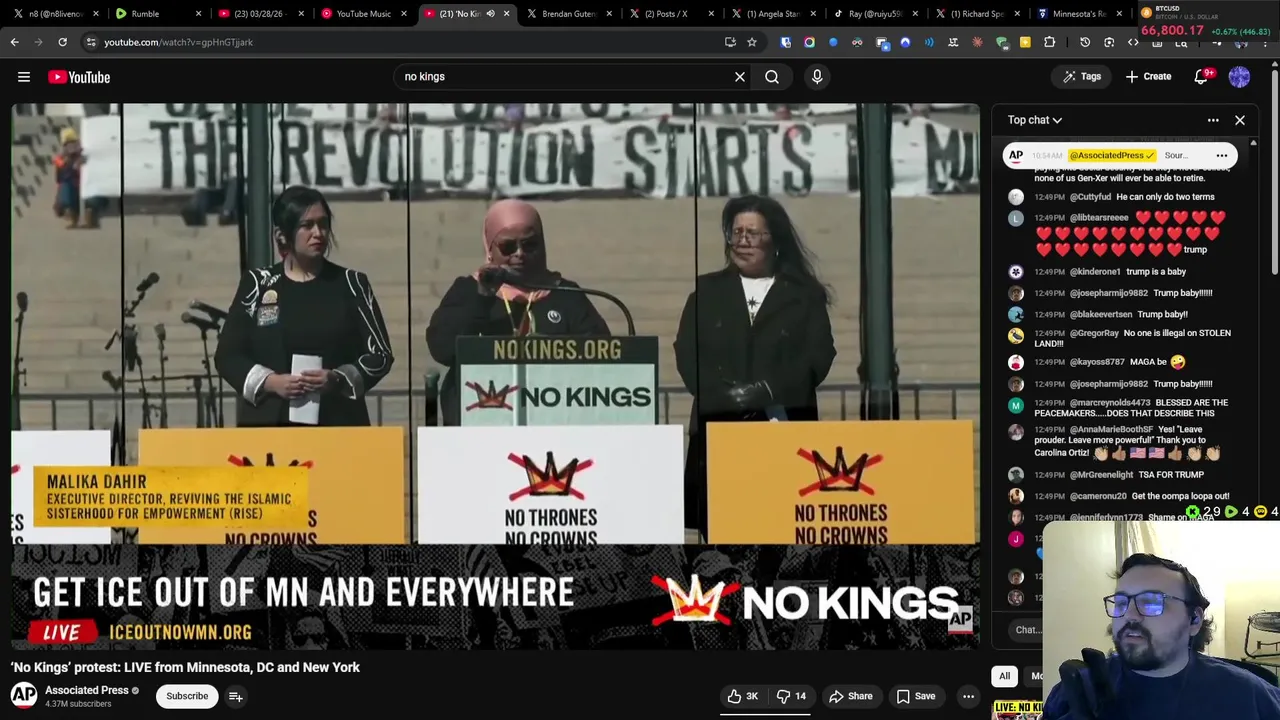The height and width of the screenshot is (720, 1280).
Task: Switch to the '(2) Posts / X' tab
Action: tap(670, 14)
